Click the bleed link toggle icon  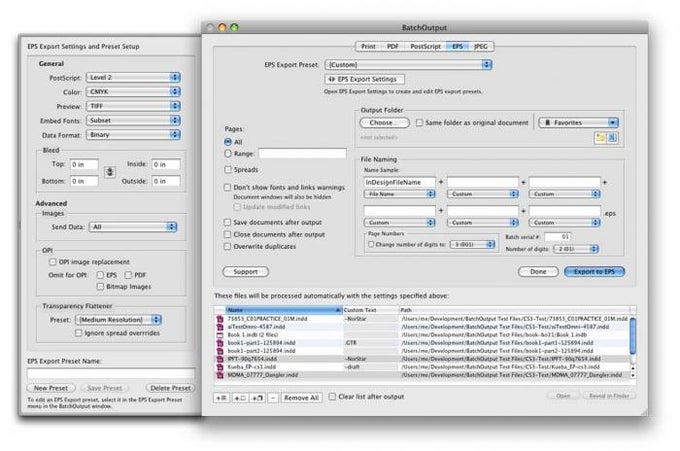pyautogui.click(x=110, y=172)
